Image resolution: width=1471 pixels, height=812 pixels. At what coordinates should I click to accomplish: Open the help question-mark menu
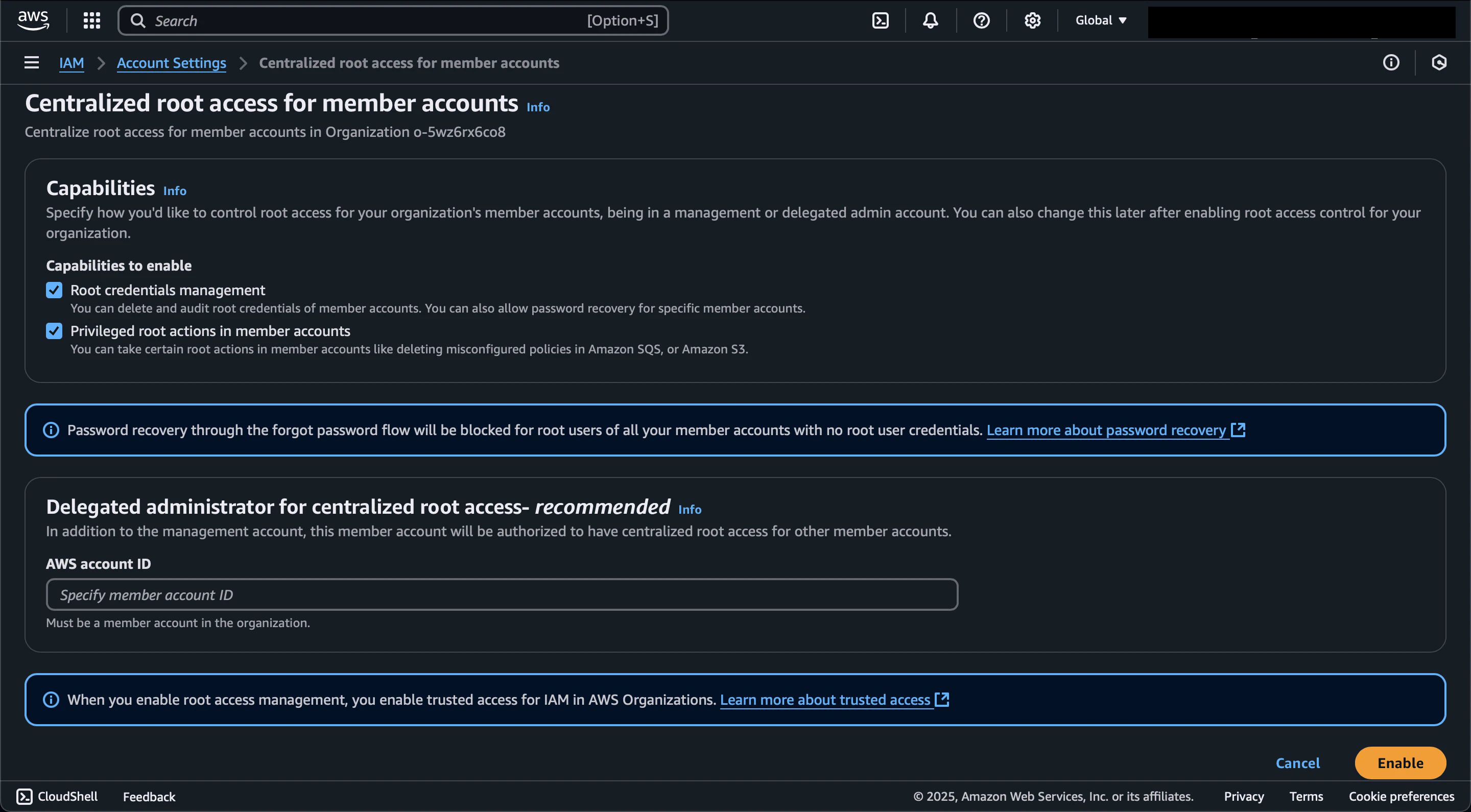(x=981, y=20)
